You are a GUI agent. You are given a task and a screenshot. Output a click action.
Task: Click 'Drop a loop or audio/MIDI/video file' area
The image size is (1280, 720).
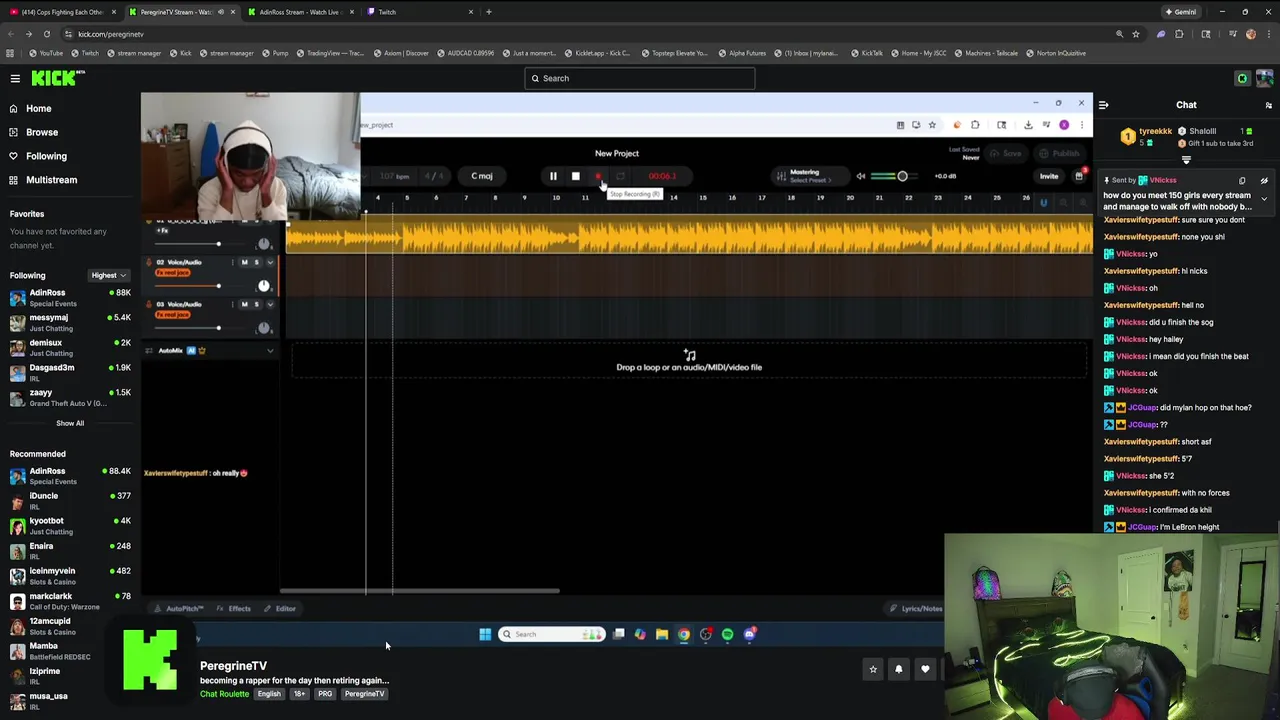point(689,361)
